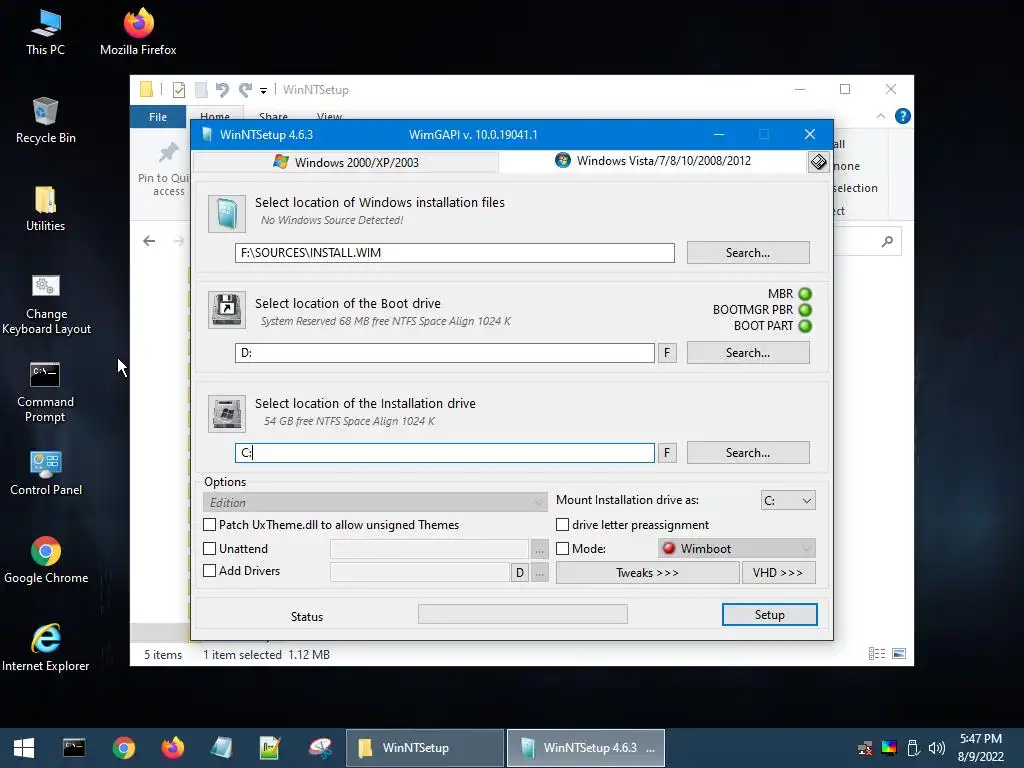Open the Tweaks >>> panel
1024x768 pixels.
[x=647, y=573]
